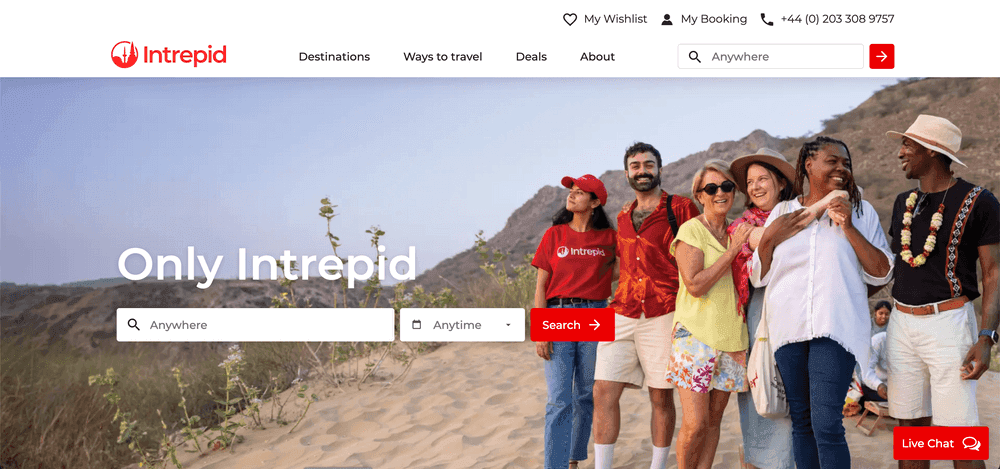
Task: Click the header search magnifier icon
Action: tap(695, 57)
